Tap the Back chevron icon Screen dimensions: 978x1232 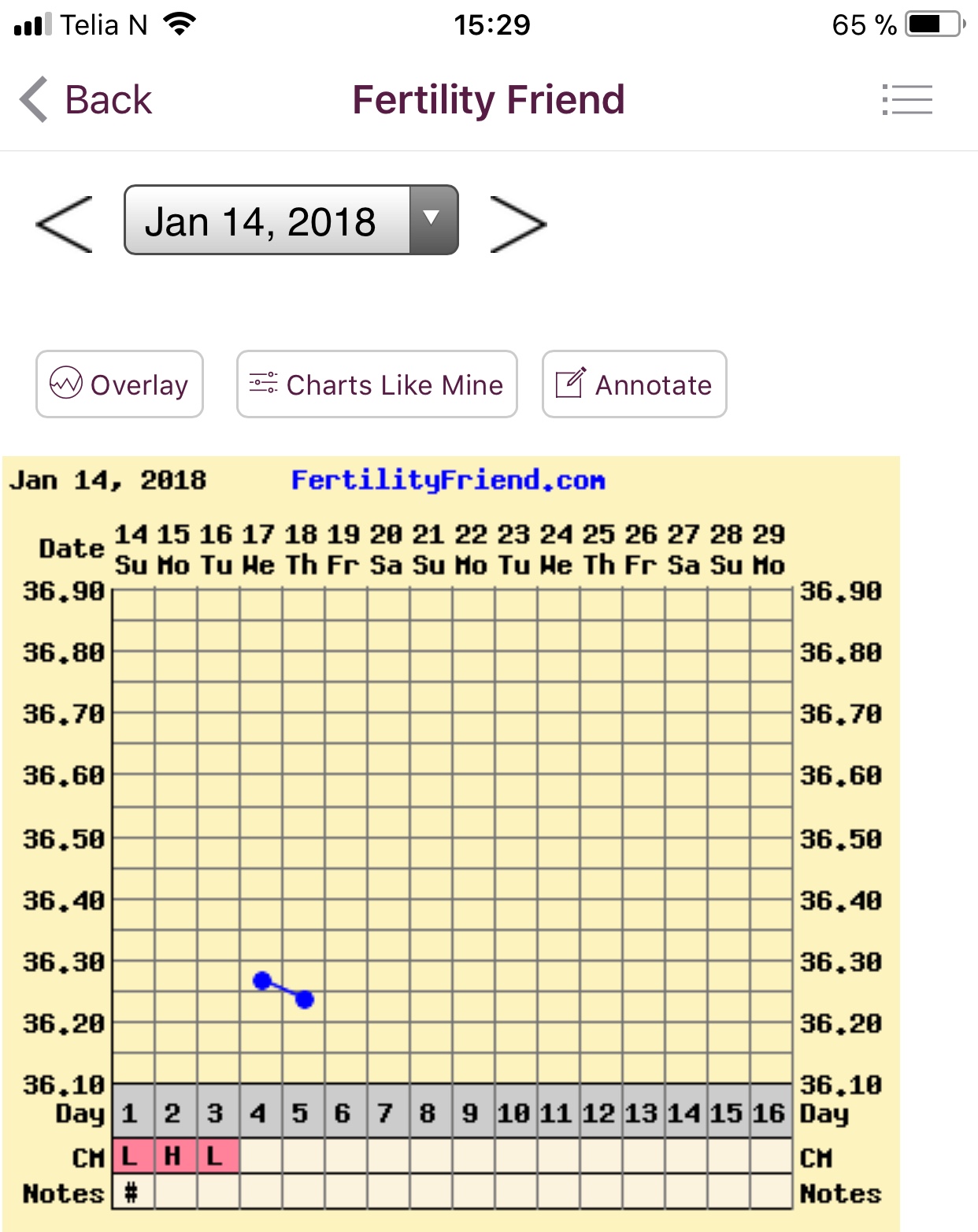34,100
